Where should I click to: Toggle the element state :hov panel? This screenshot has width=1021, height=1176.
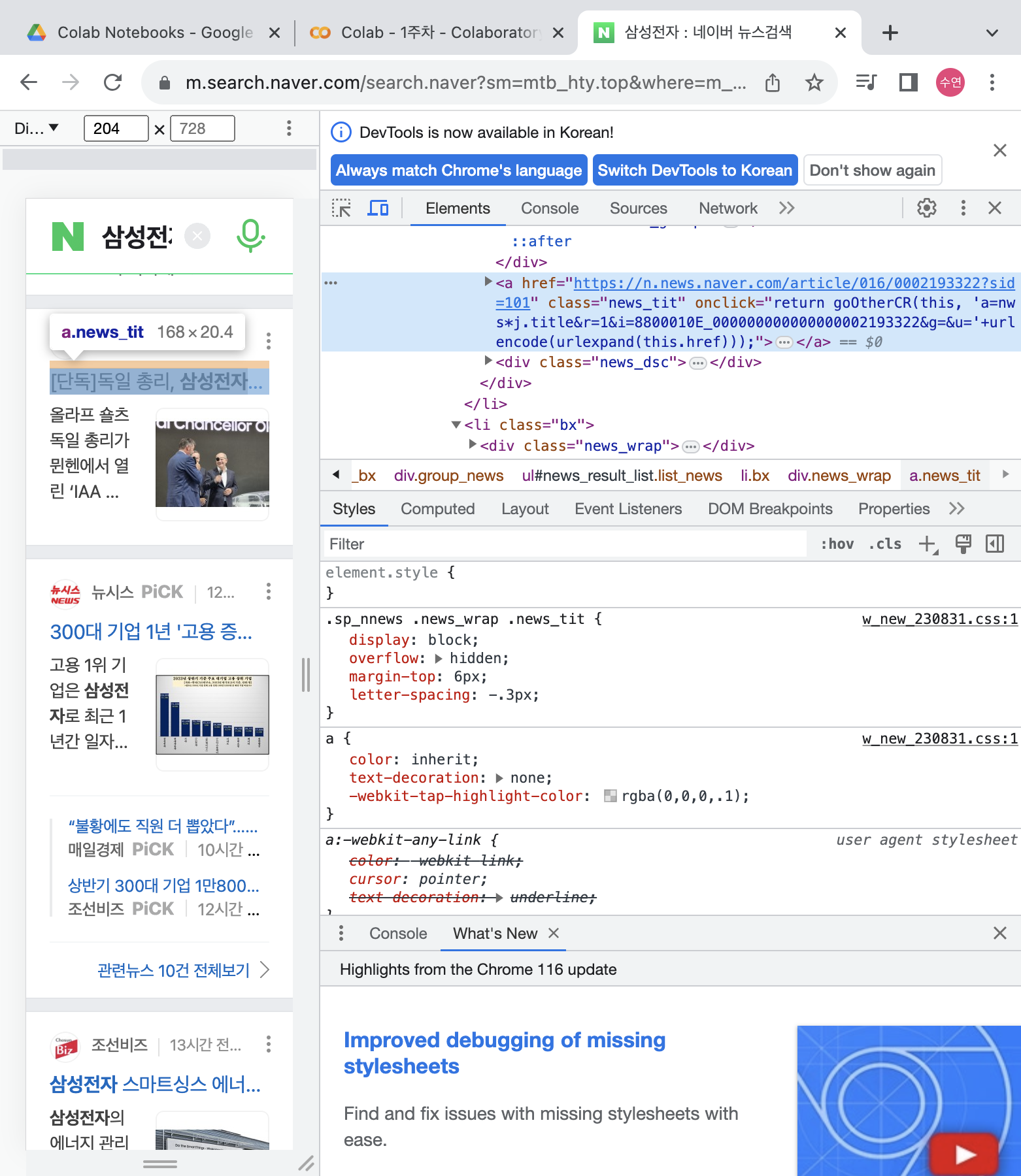pyautogui.click(x=837, y=544)
